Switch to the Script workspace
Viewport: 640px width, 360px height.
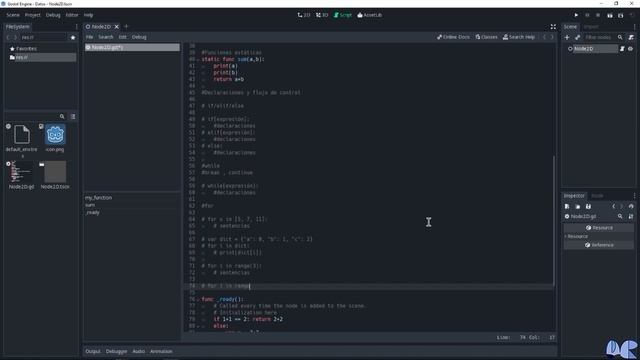tap(342, 15)
